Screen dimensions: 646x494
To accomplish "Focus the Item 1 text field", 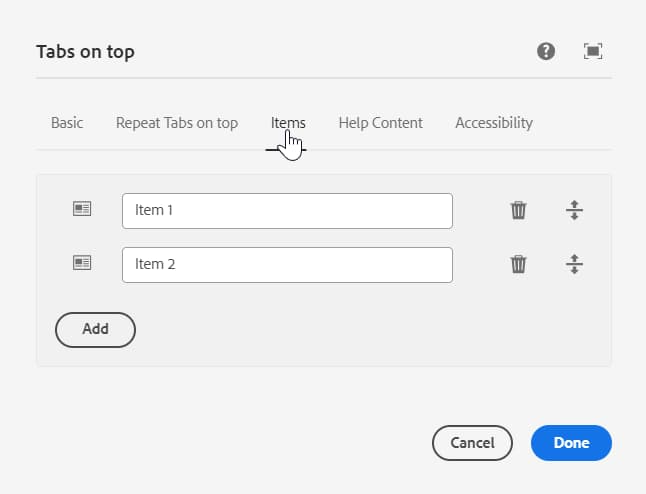I will click(287, 210).
